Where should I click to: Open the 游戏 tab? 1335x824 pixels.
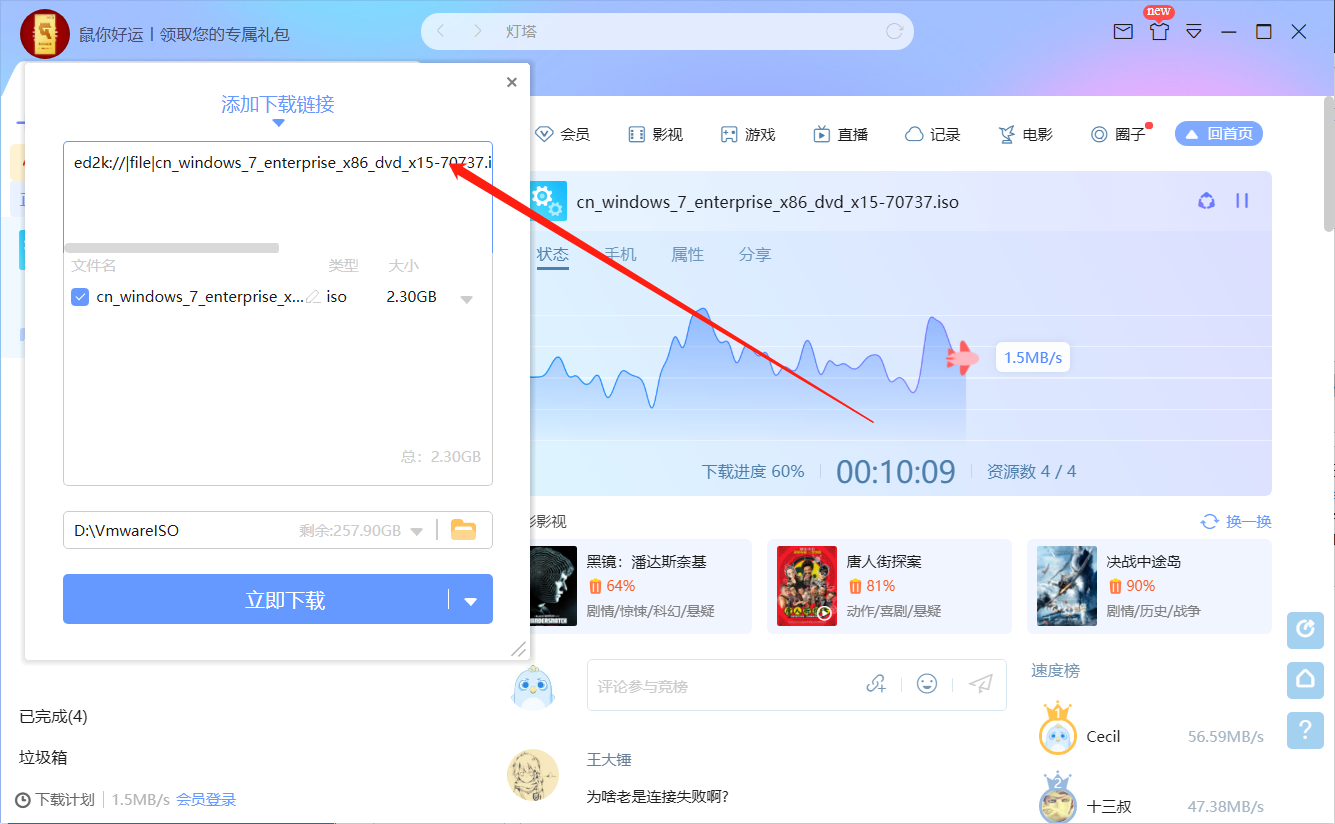pyautogui.click(x=748, y=134)
